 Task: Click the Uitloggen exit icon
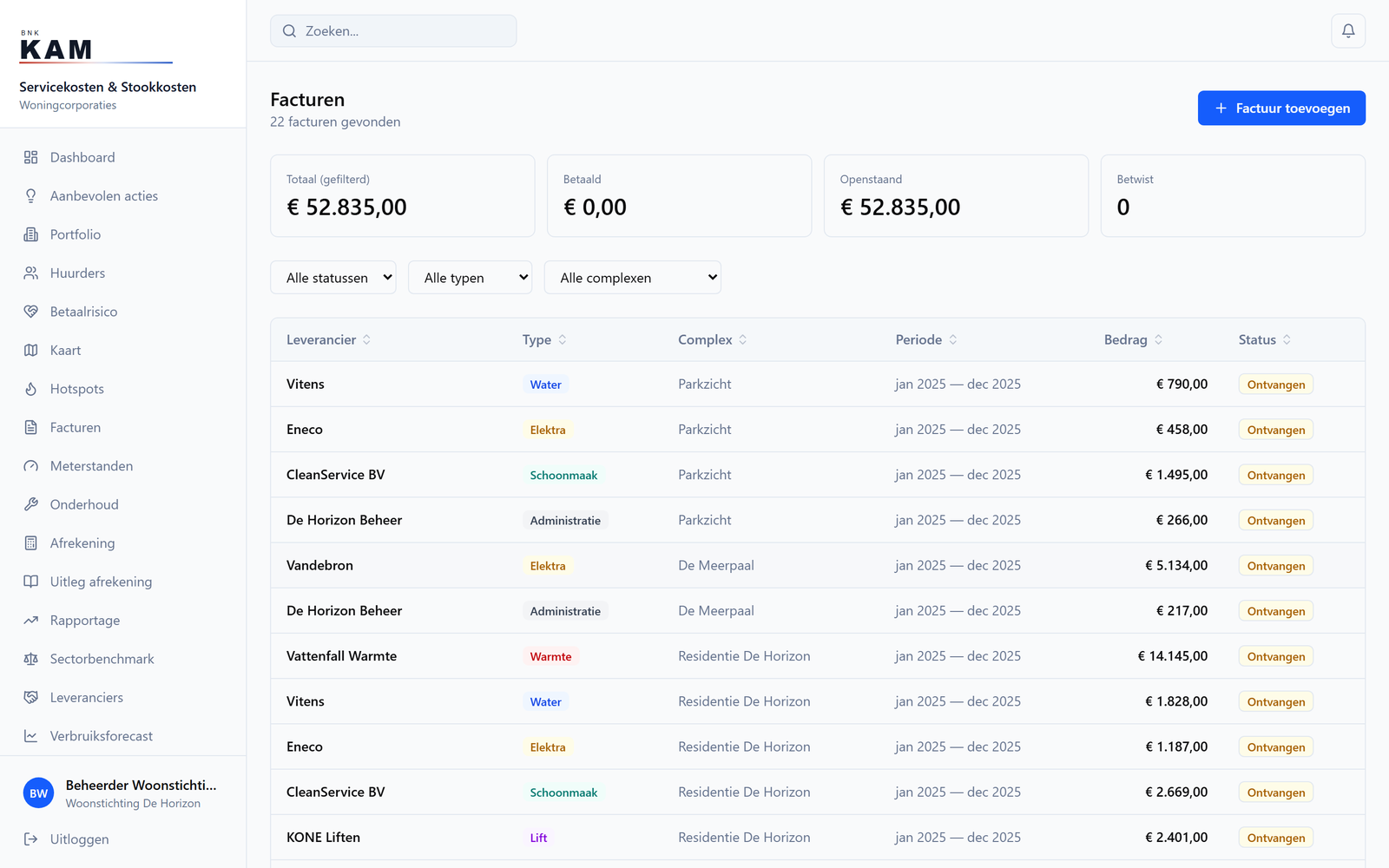coord(31,839)
